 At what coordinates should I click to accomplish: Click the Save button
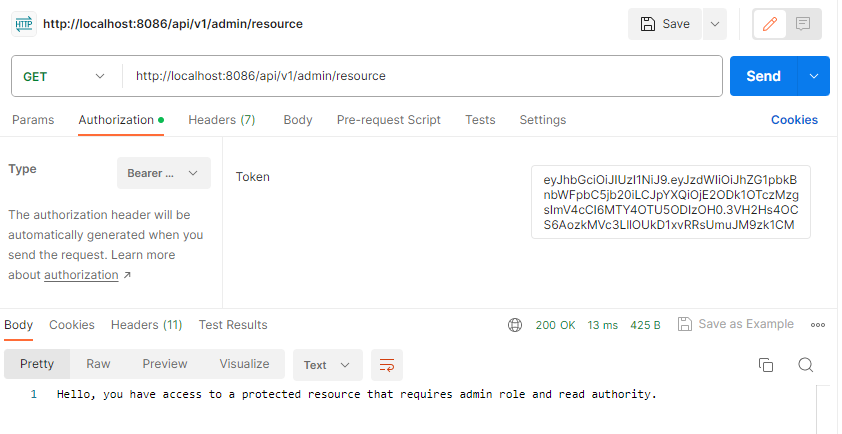(665, 24)
